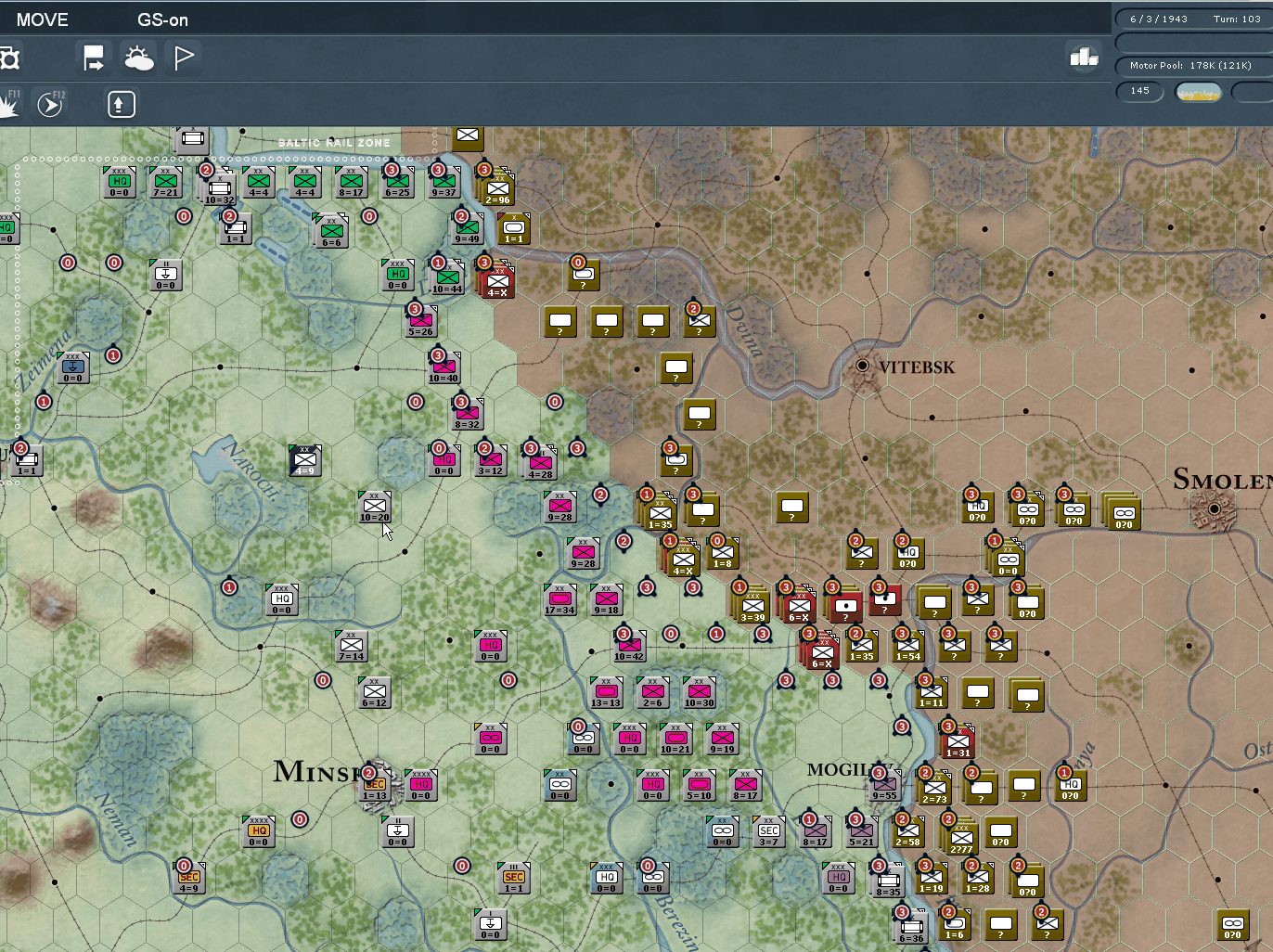
Task: Open the victory podium icon
Action: [x=1084, y=58]
